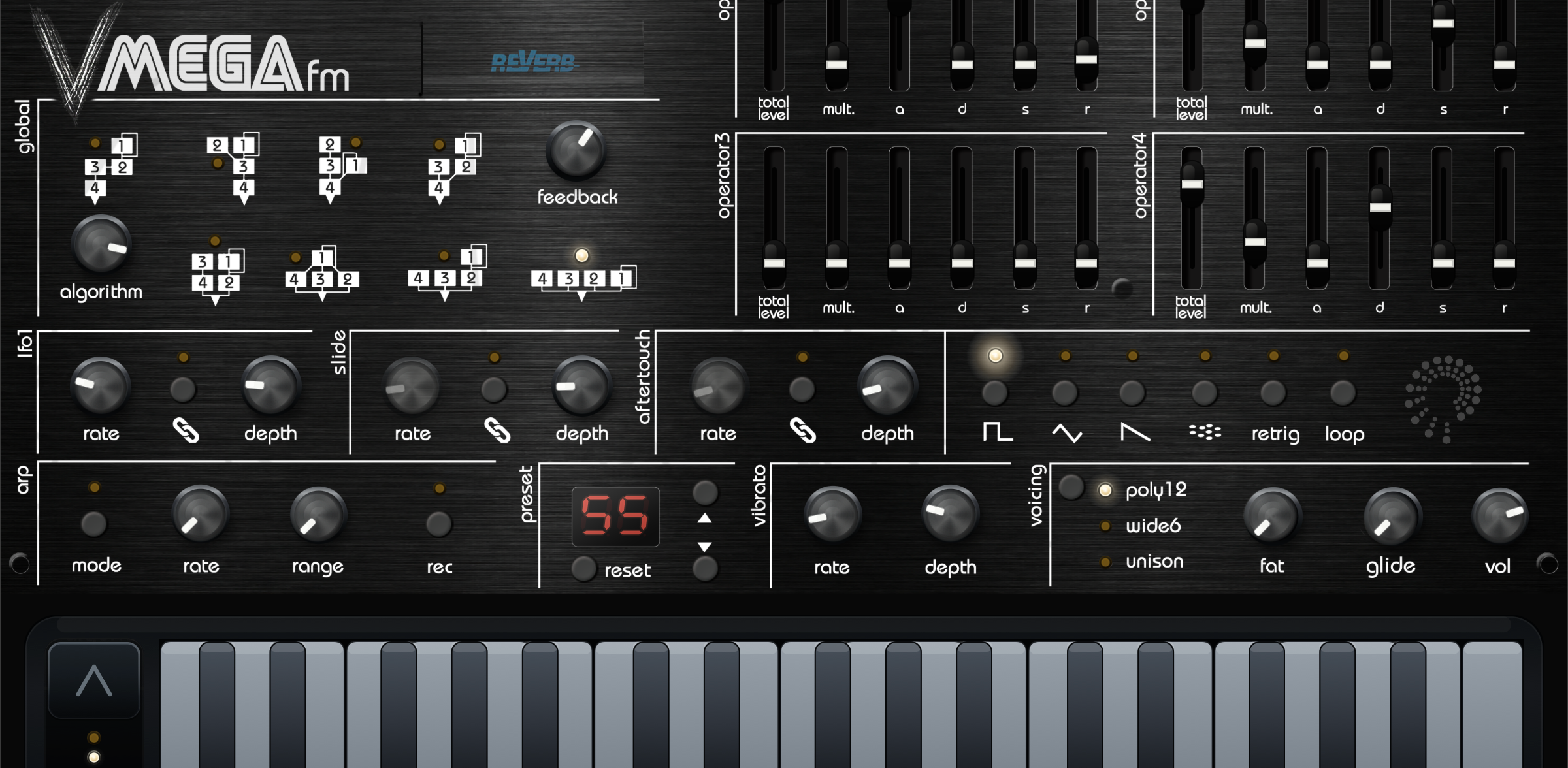The width and height of the screenshot is (1568, 768).
Task: Click the fat knob
Action: point(1272,516)
